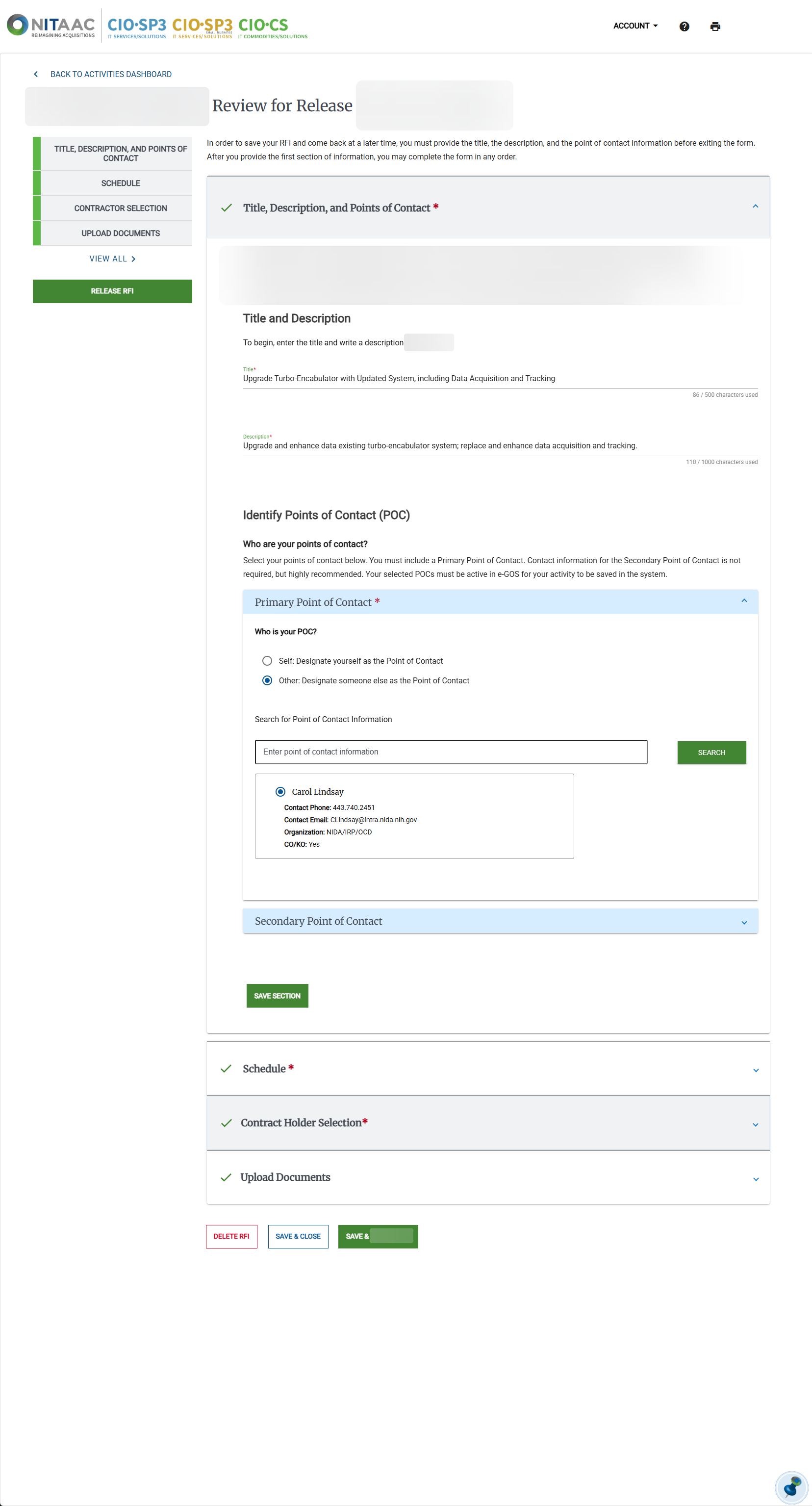The image size is (812, 1506).
Task: Select Self as the Point of Contact
Action: click(268, 661)
